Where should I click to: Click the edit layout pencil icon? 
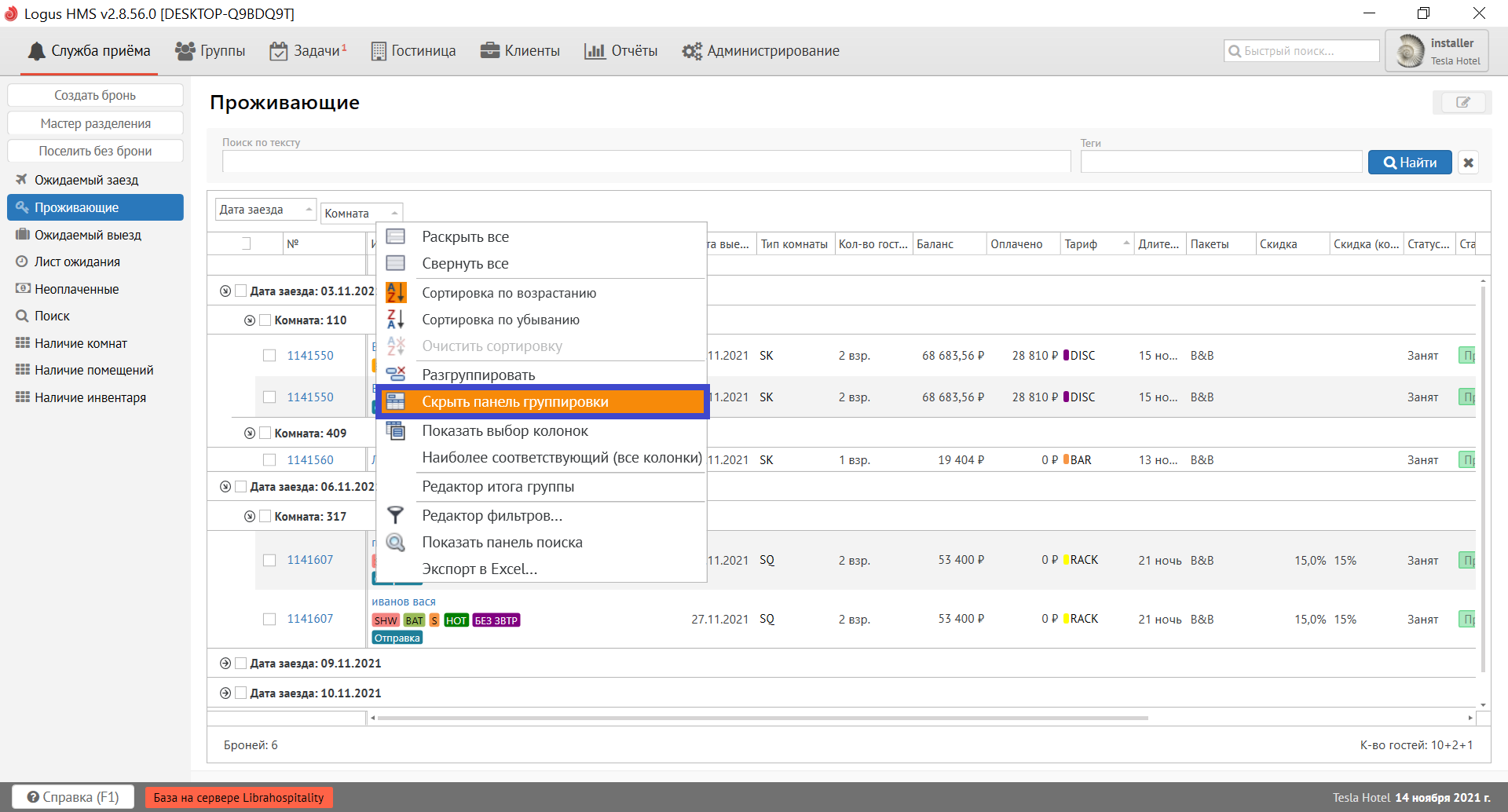point(1462,102)
